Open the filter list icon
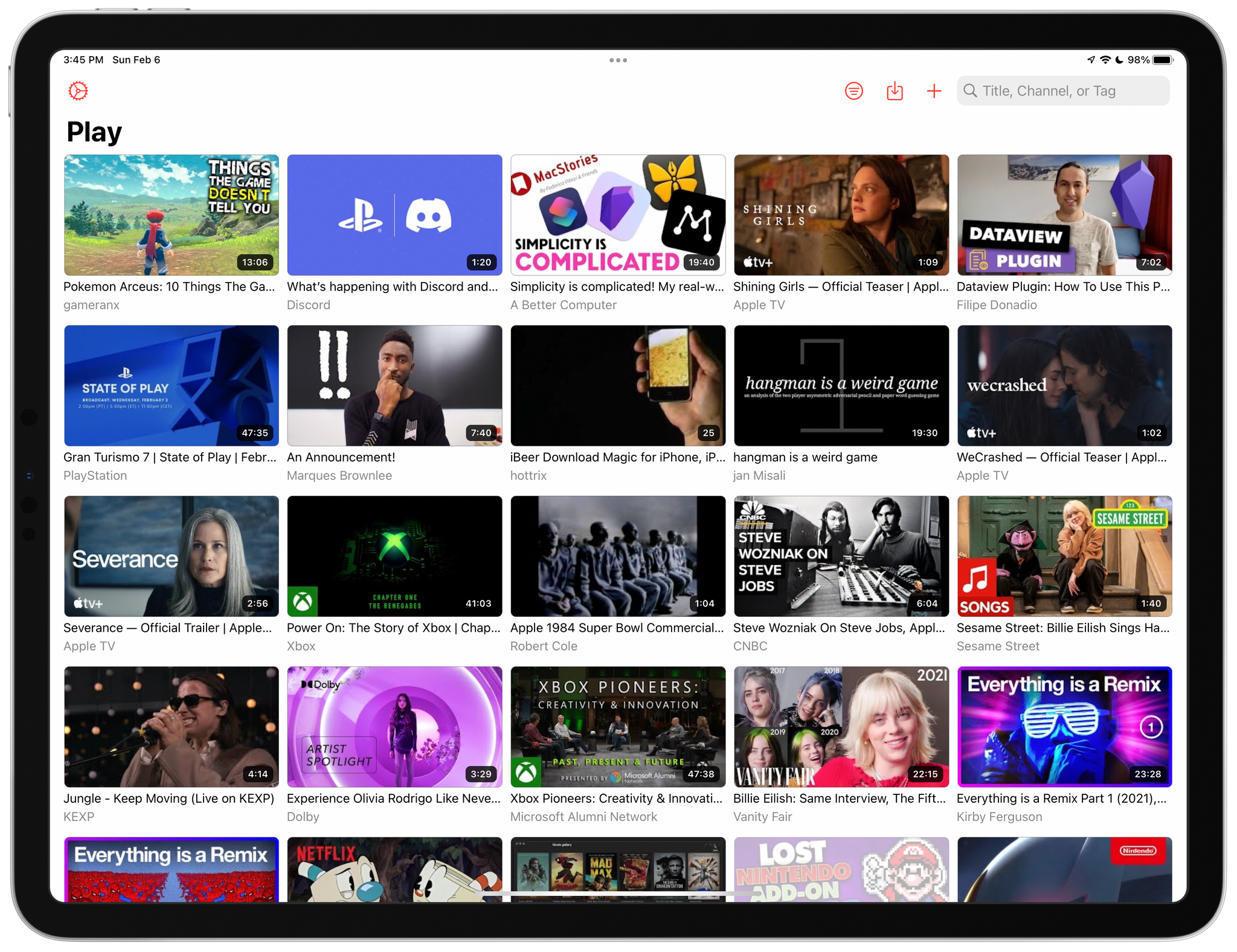Viewport: 1237px width, 952px height. click(853, 91)
